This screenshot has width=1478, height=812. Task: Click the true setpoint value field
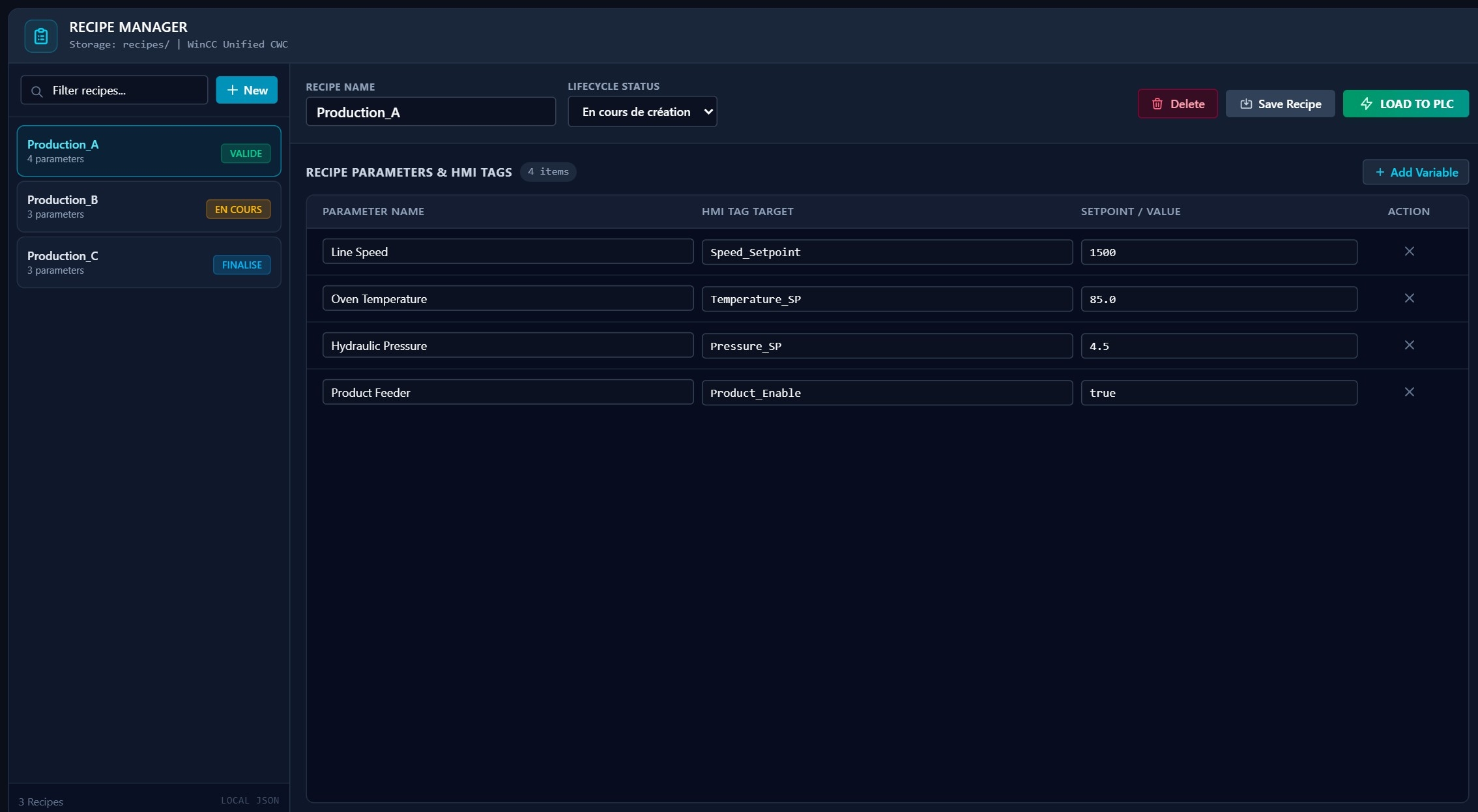click(1219, 393)
